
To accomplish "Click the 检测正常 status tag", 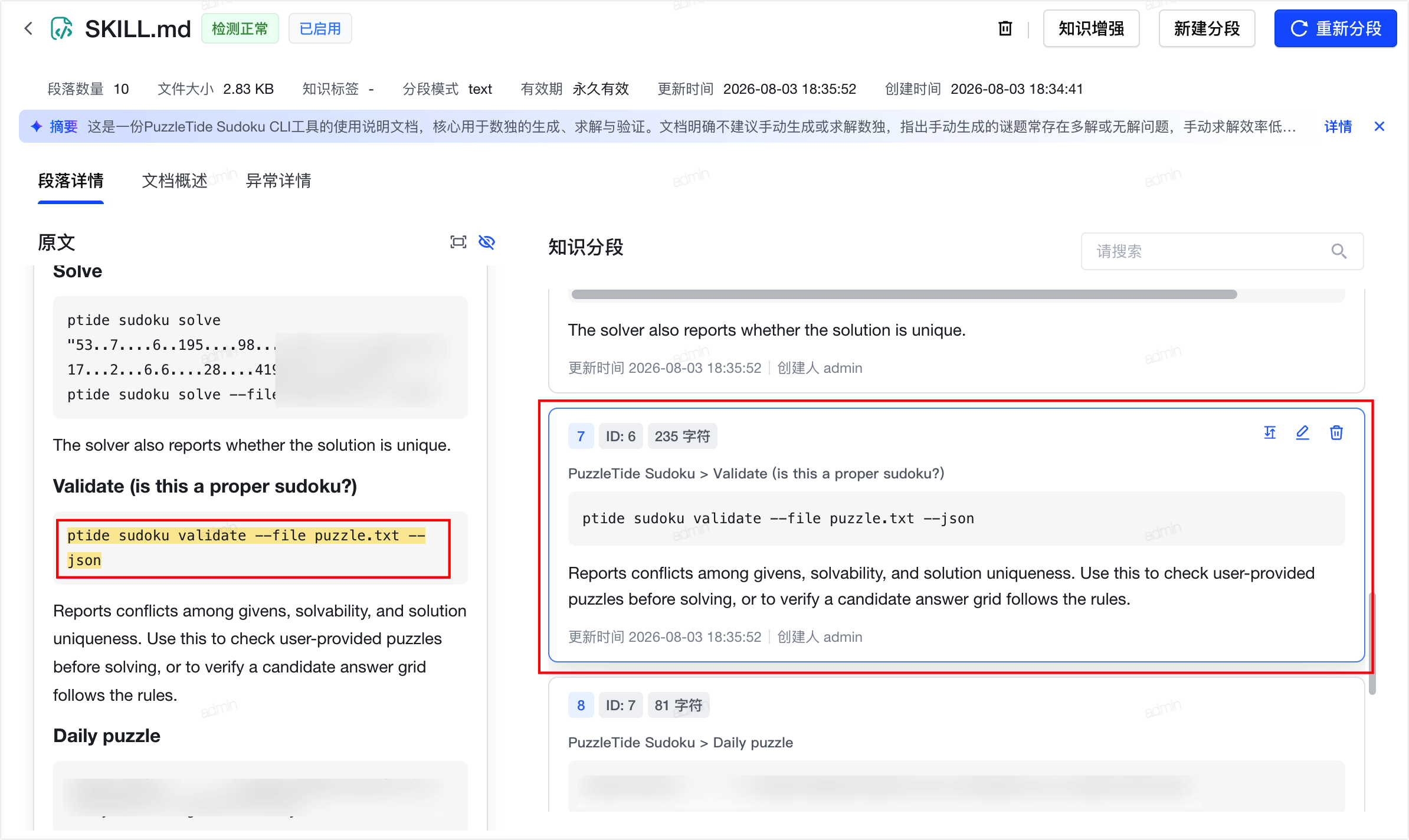I will (x=240, y=28).
